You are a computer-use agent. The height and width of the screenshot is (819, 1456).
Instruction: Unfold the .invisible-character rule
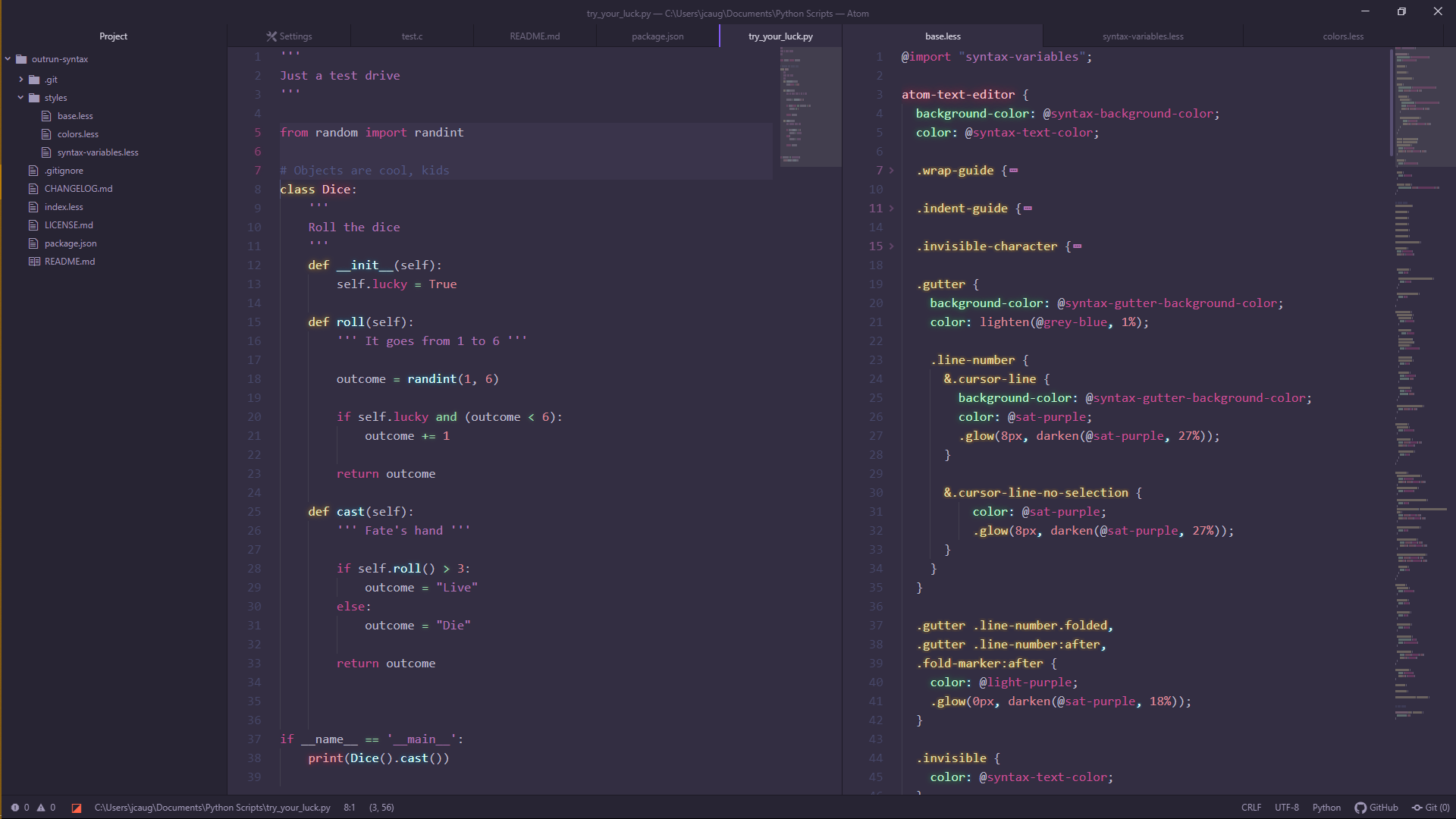(891, 246)
